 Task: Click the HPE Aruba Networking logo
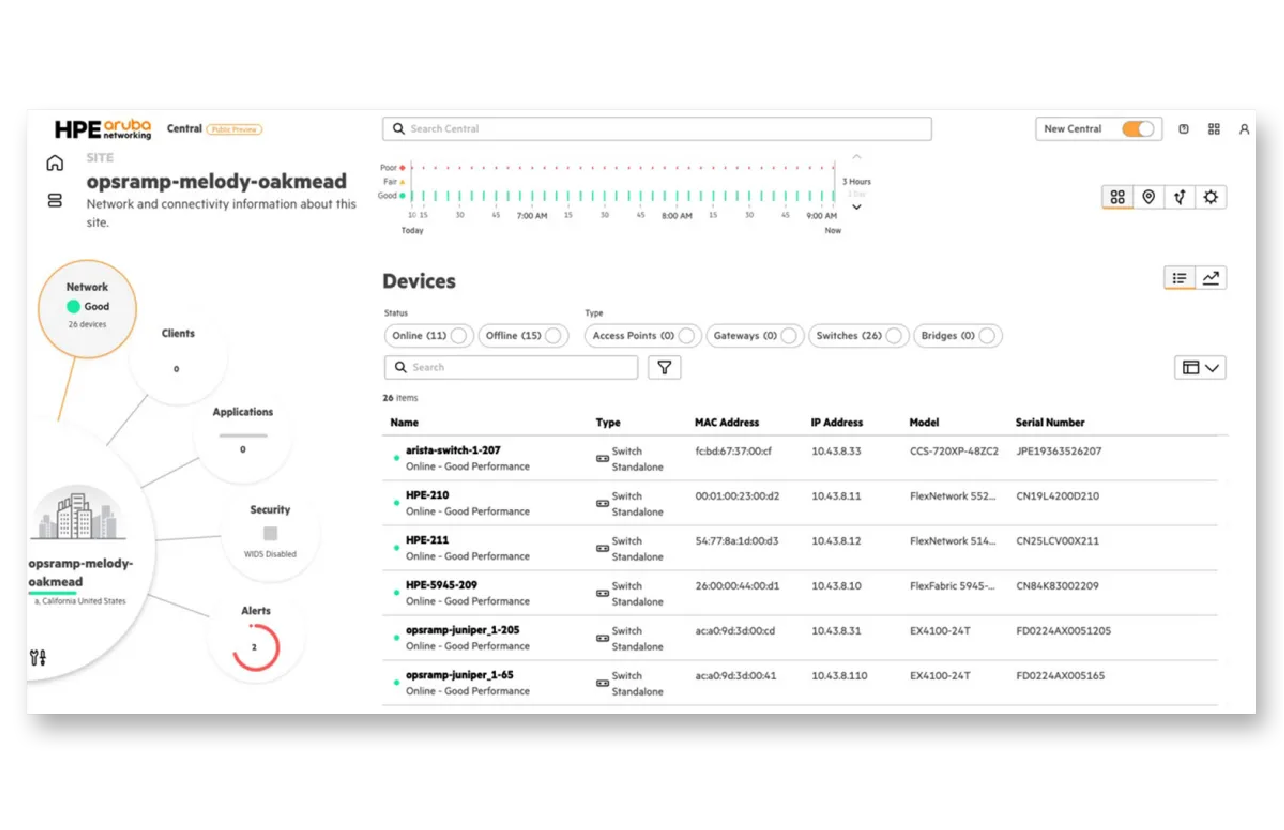[103, 129]
